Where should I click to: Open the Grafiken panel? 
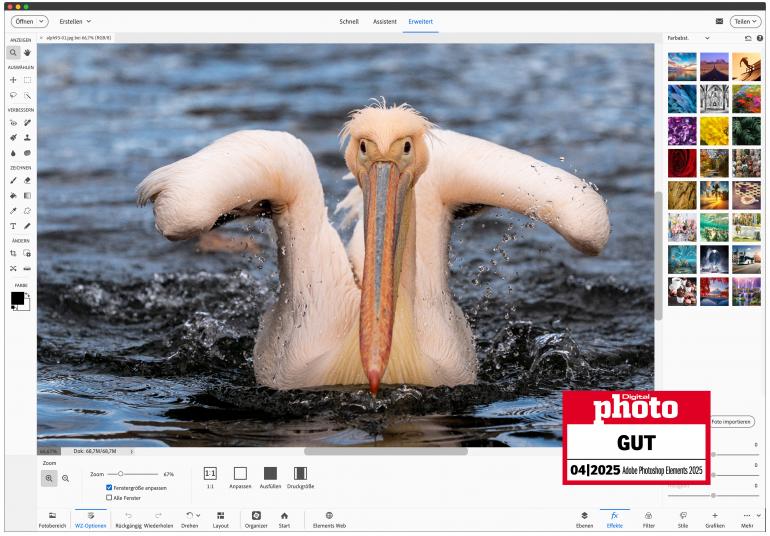pos(715,519)
